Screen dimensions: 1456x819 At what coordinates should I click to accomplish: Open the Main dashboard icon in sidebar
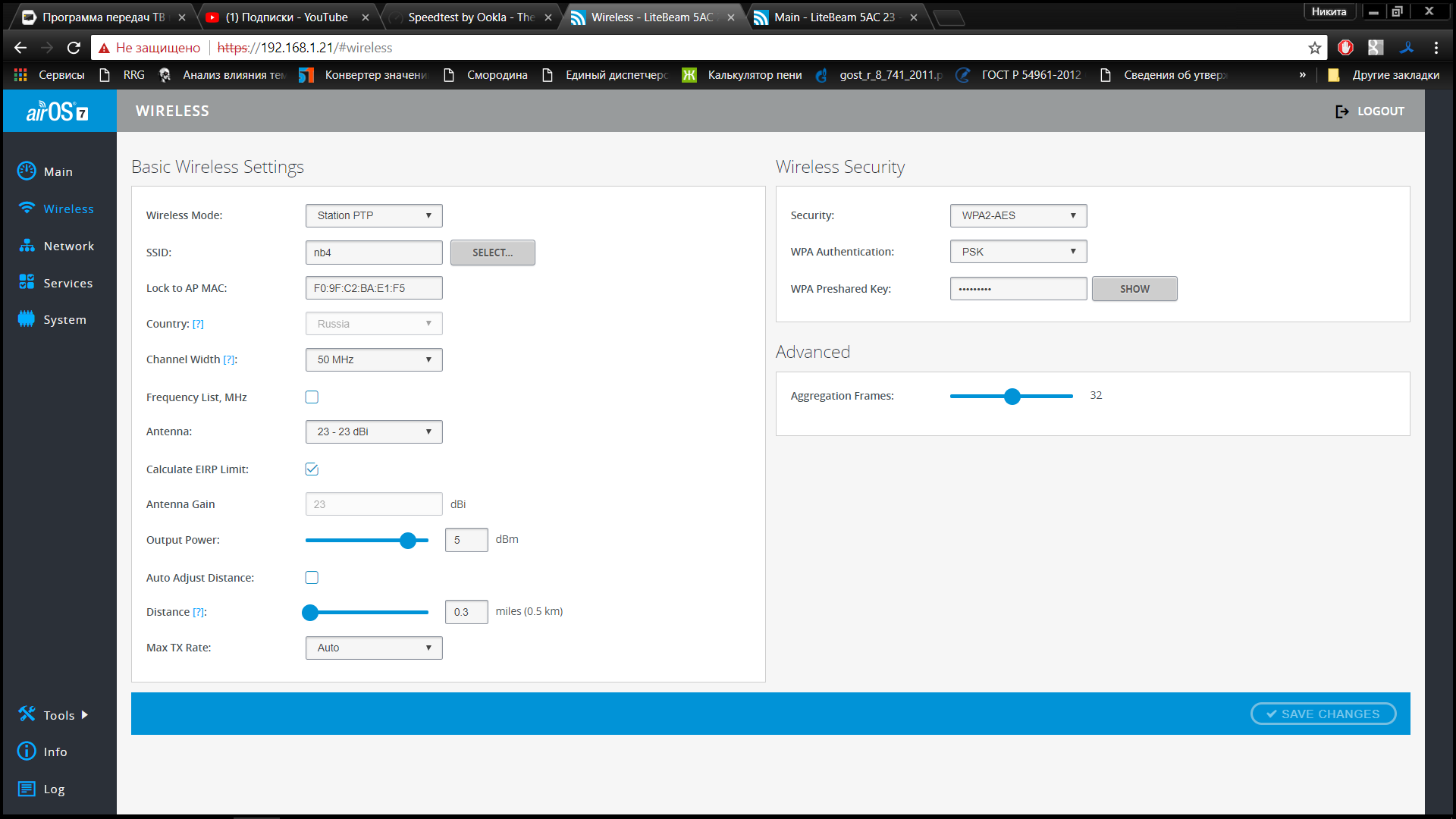27,171
